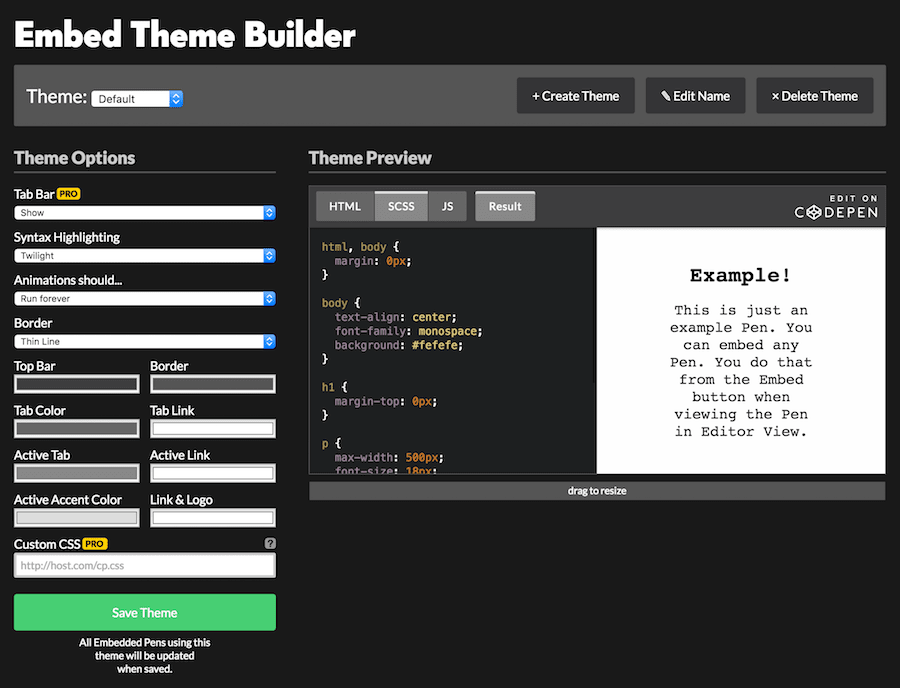The width and height of the screenshot is (900, 688).
Task: Click the help question mark near Custom CSS
Action: 271,543
